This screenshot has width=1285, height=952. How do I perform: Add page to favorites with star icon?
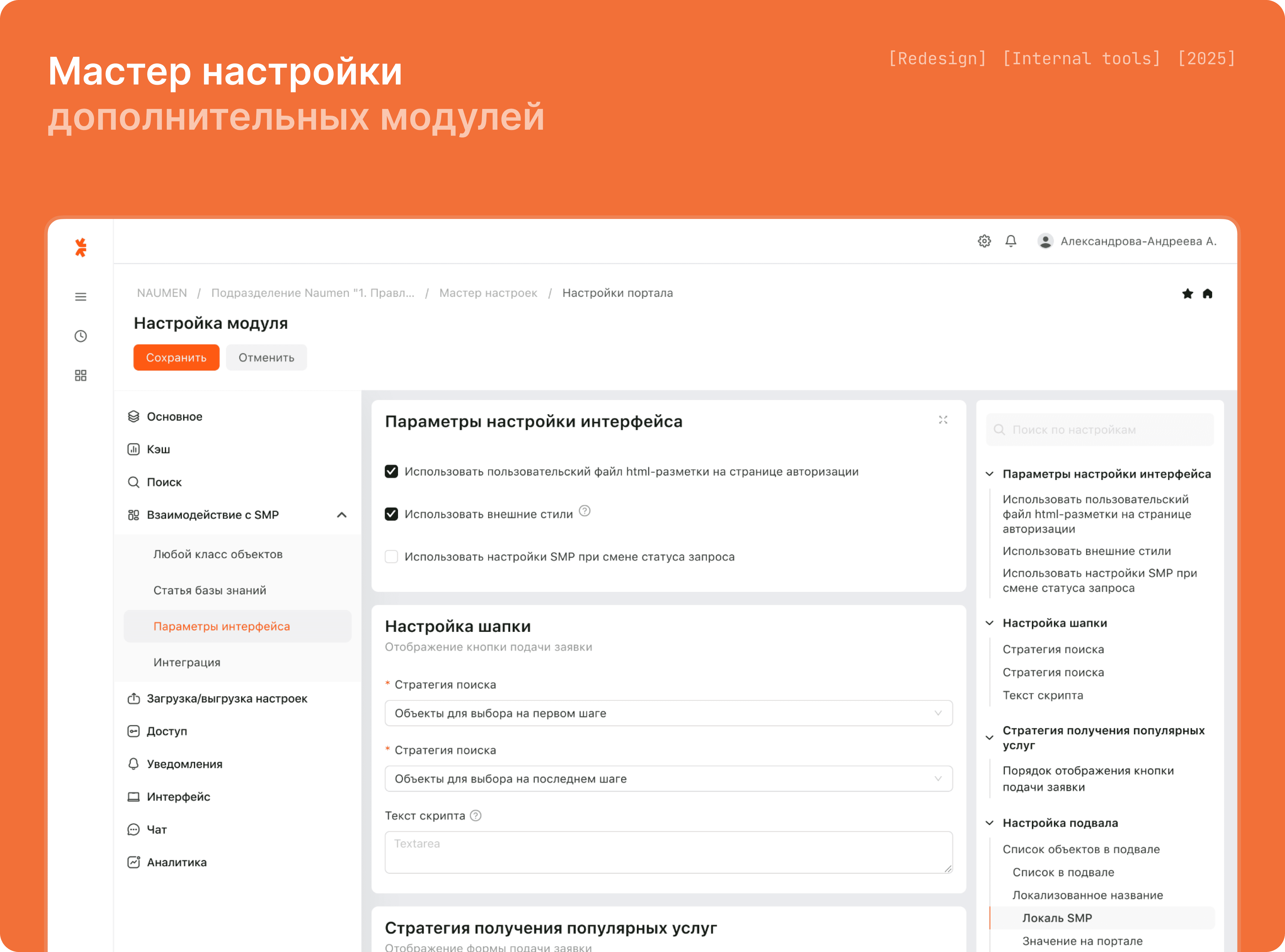[1188, 294]
